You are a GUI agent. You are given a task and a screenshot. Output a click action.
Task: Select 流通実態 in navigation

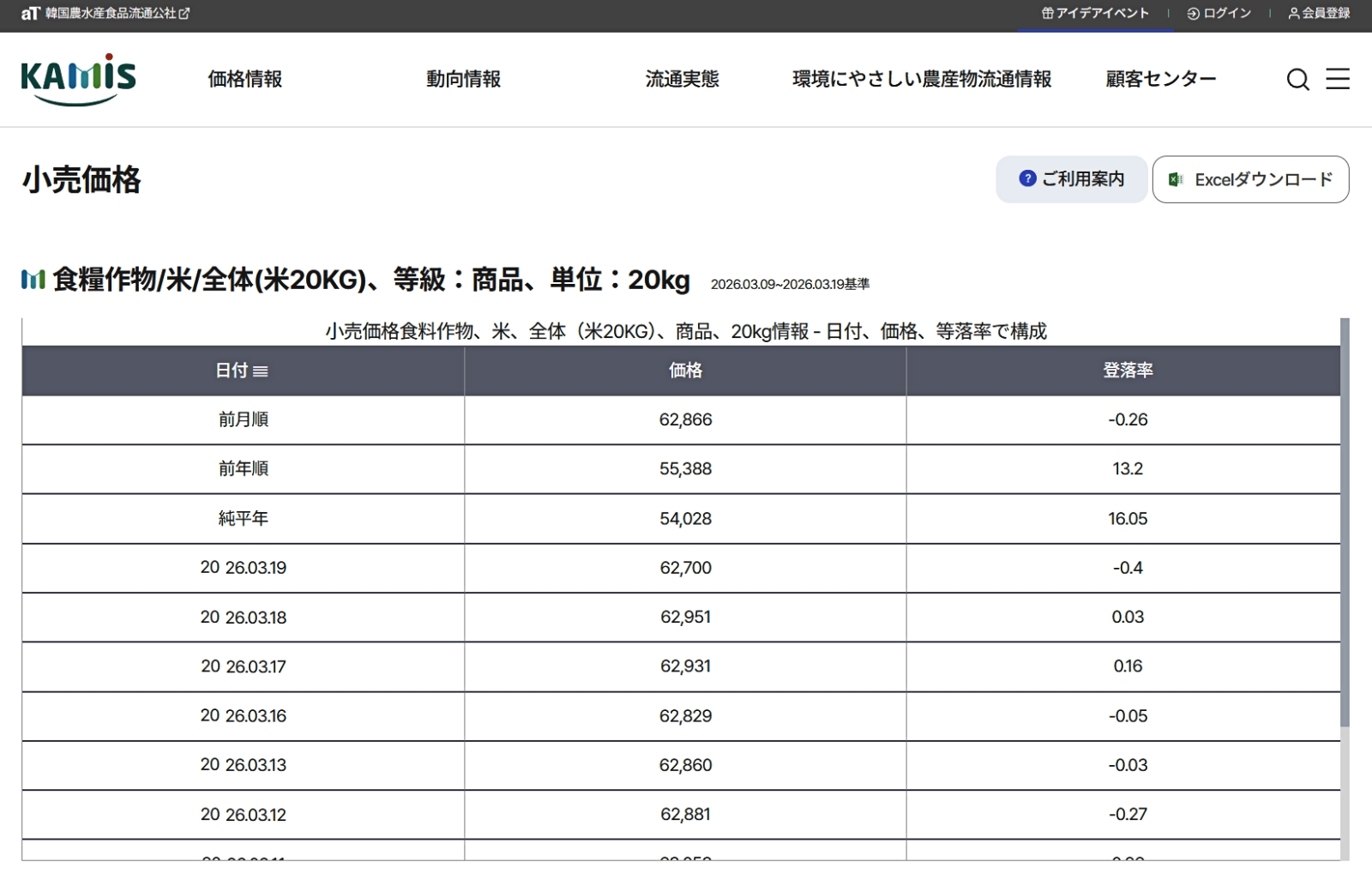point(682,79)
